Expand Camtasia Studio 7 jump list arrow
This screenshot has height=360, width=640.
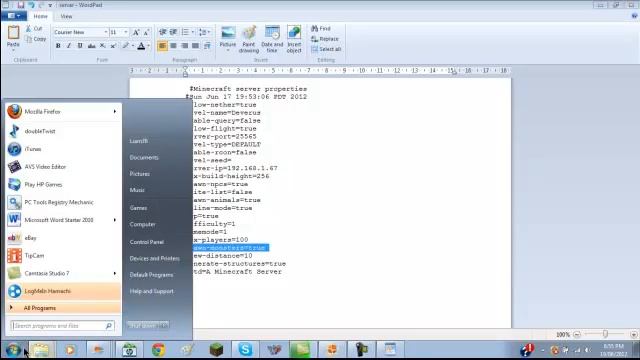[115, 273]
